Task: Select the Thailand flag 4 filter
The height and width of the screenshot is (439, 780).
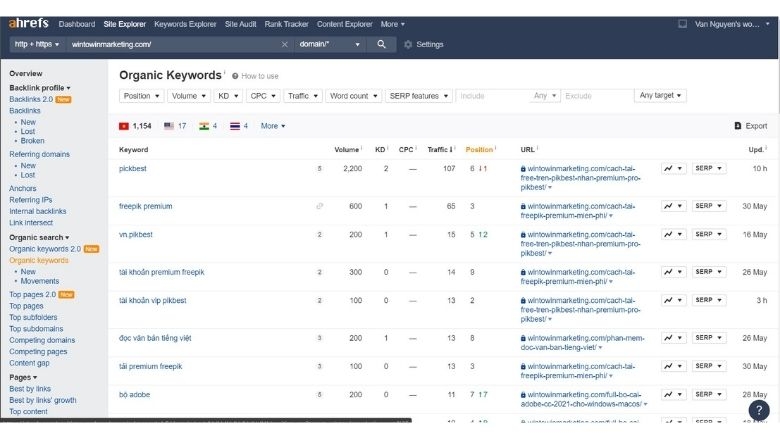Action: pos(239,126)
